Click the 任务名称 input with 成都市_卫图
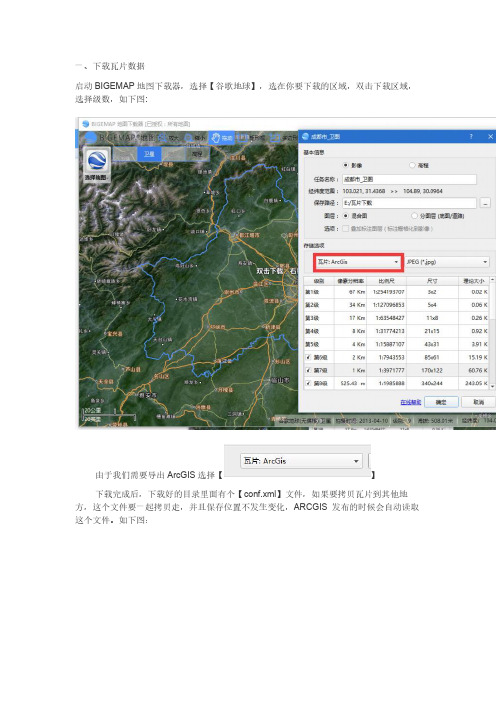The image size is (496, 702). pos(409,179)
